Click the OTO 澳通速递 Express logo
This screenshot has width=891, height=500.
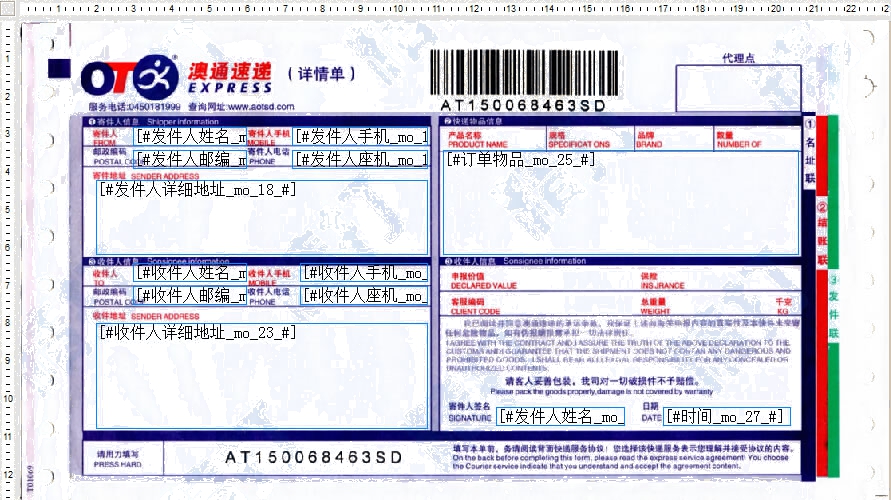pos(177,77)
